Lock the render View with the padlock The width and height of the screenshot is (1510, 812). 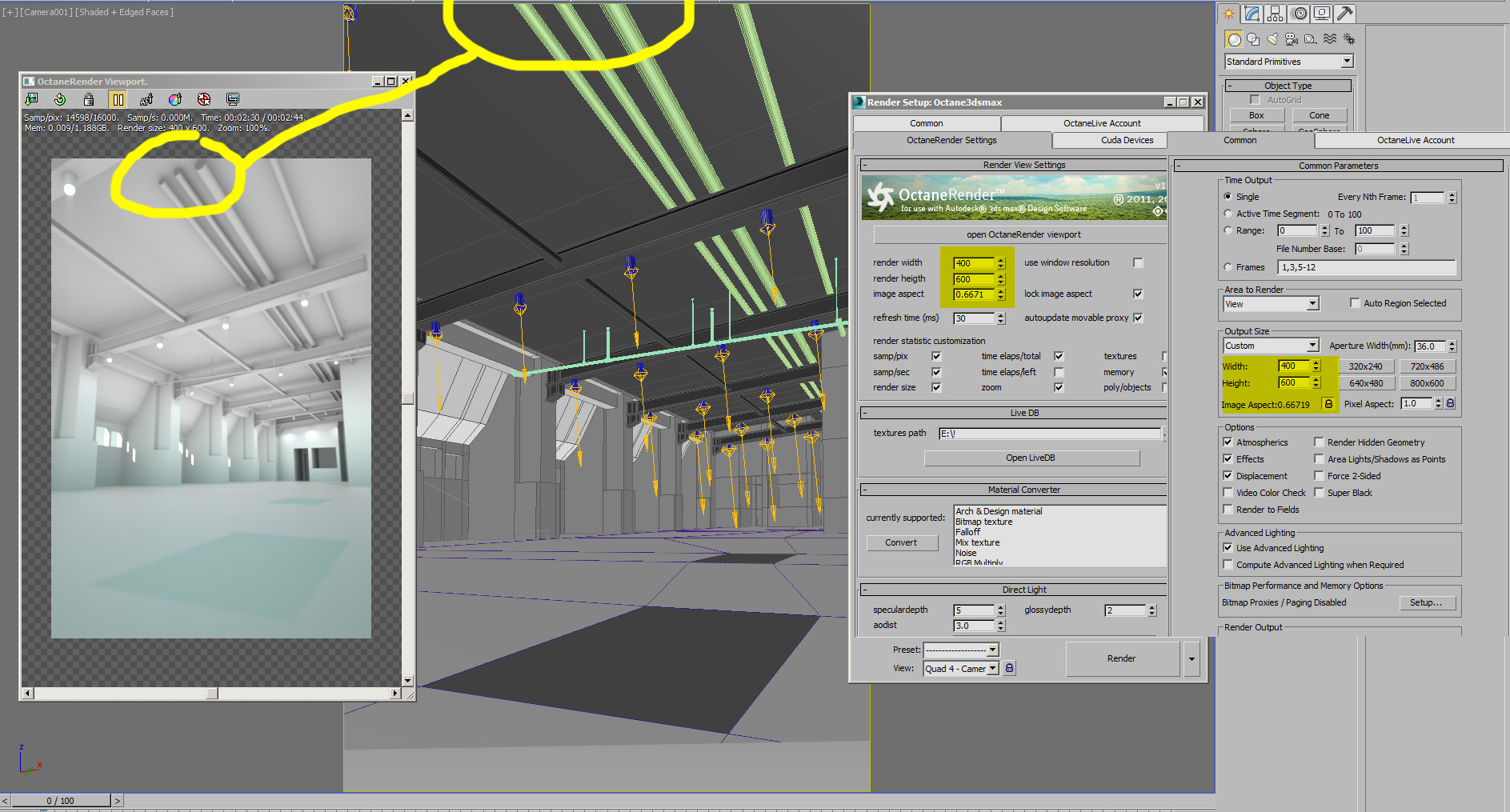[1010, 668]
